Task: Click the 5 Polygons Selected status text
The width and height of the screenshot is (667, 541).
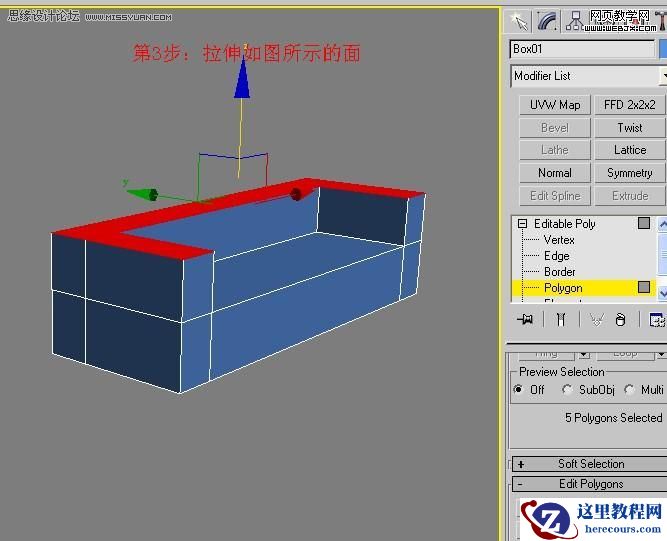Action: [613, 418]
